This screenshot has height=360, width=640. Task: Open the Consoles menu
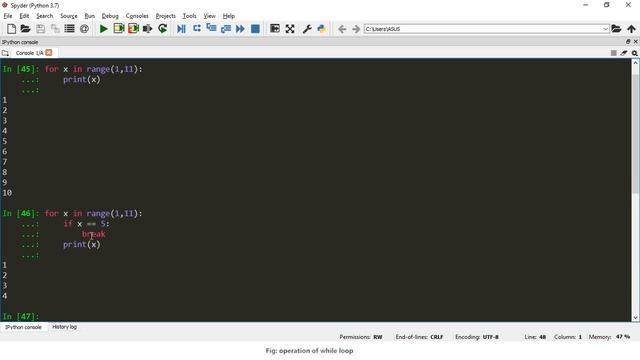137,16
